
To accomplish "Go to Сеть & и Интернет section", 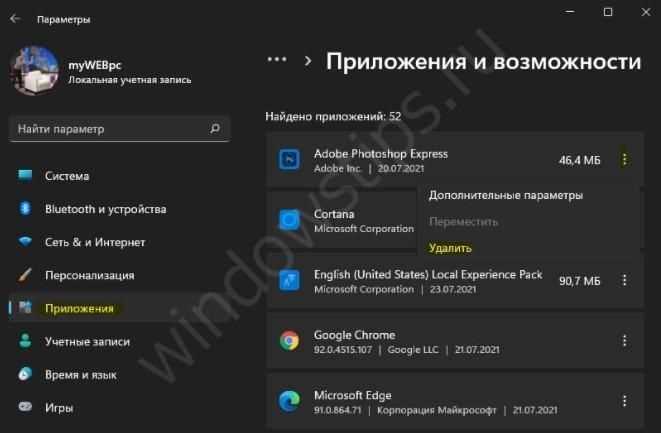I will pyautogui.click(x=95, y=242).
